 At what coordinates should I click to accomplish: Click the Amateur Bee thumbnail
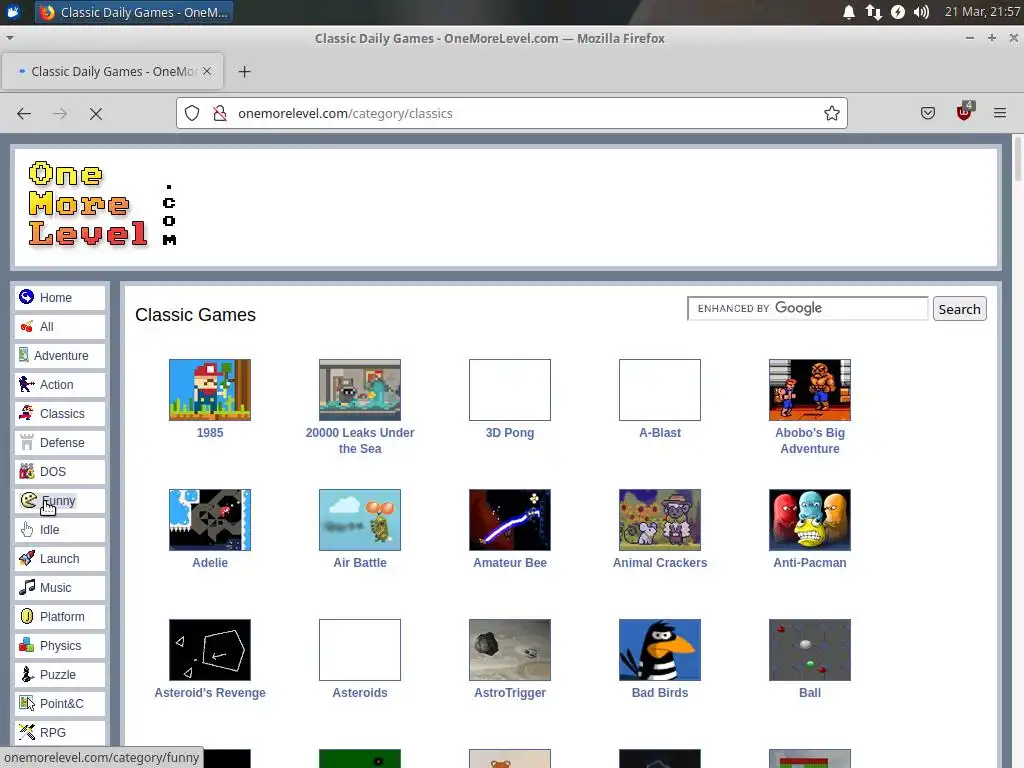pyautogui.click(x=510, y=520)
